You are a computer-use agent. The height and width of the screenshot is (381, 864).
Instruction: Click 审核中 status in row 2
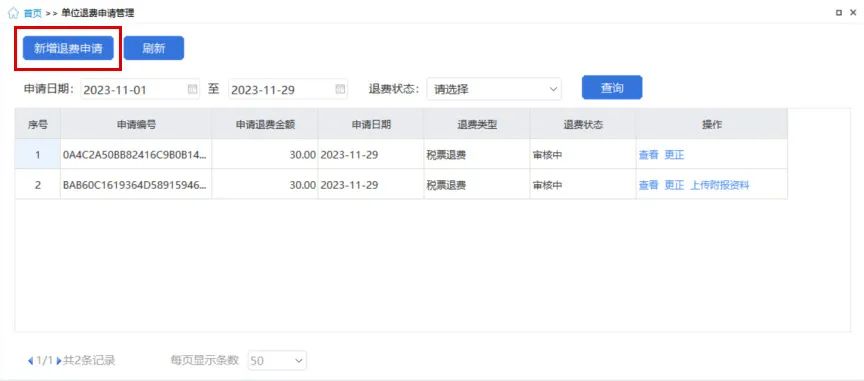[547, 185]
